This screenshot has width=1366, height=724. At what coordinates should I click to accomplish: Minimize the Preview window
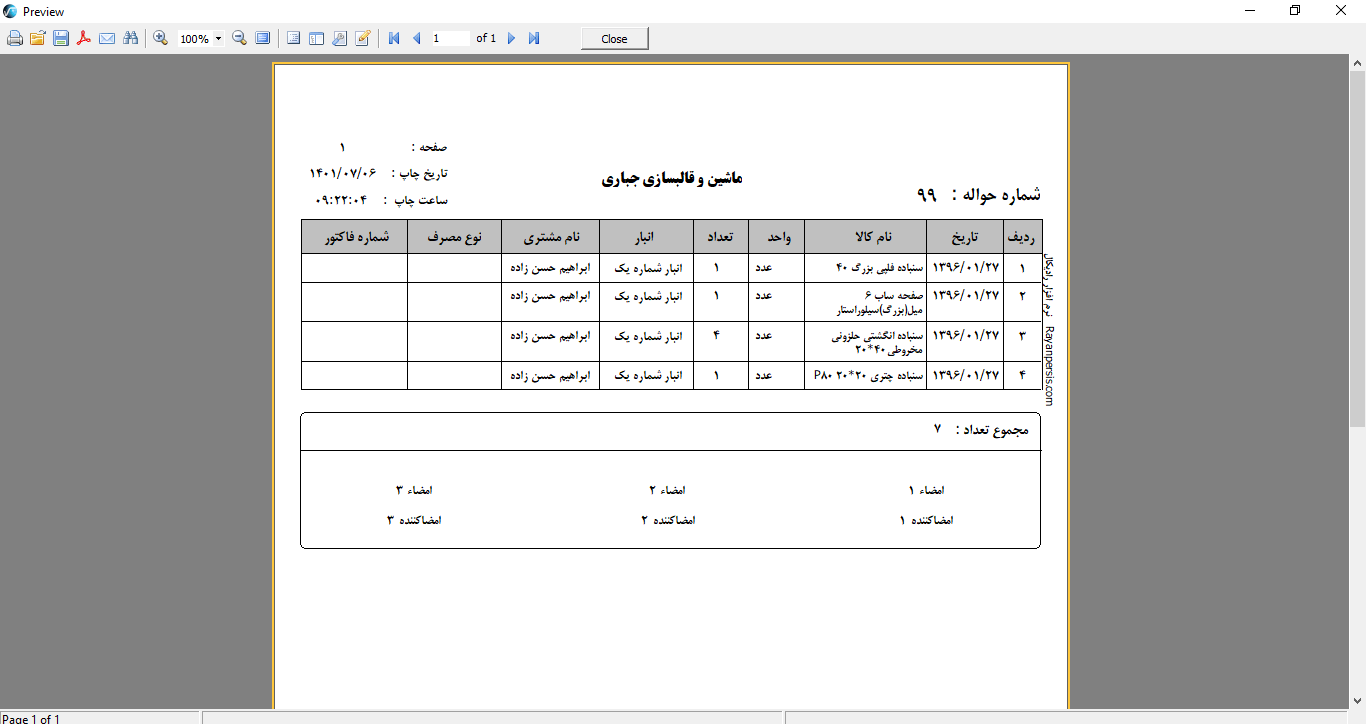coord(1250,11)
